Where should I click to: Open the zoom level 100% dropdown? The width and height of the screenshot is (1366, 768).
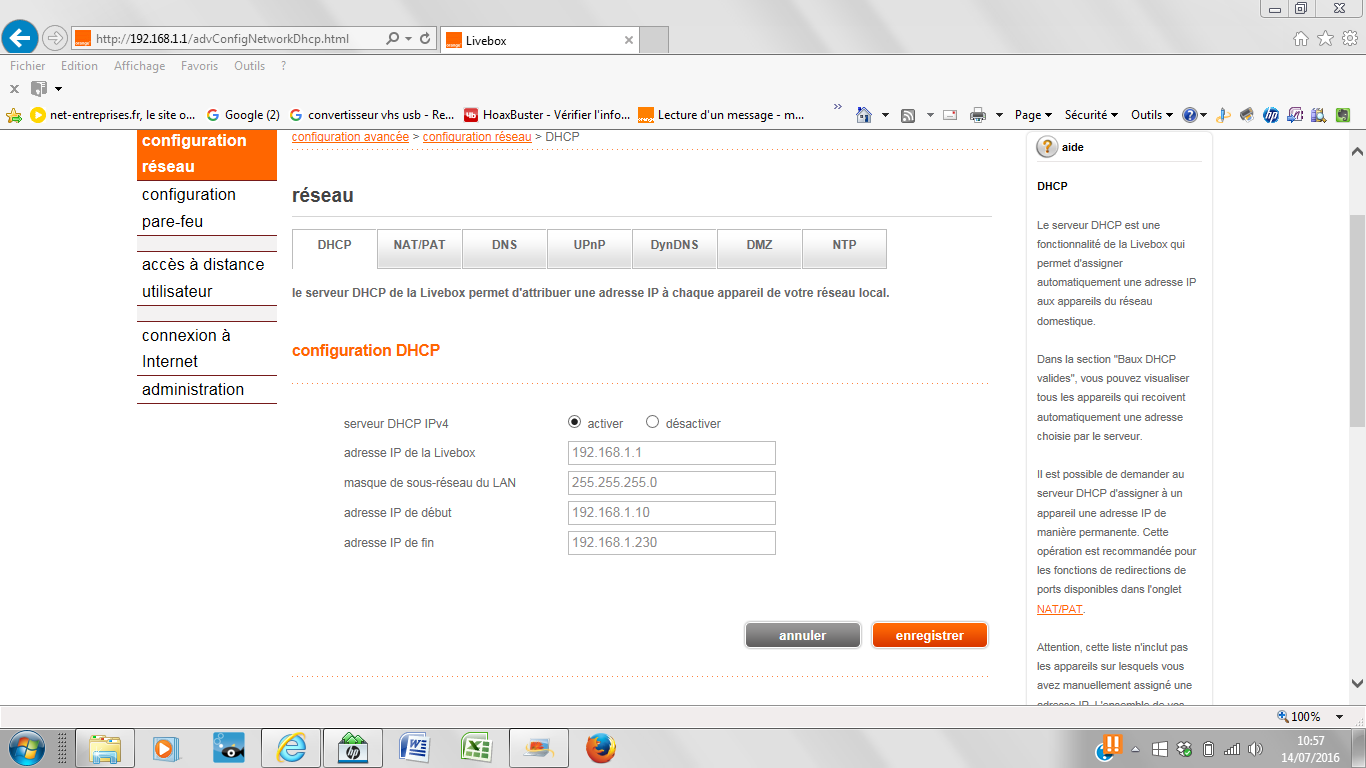tap(1312, 716)
